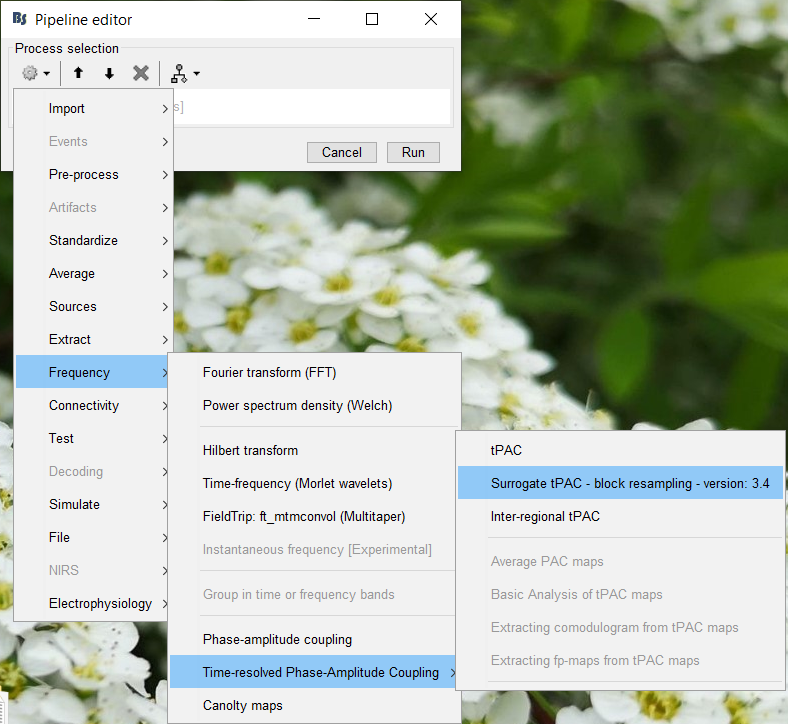Choose Power spectrum density (Welch)
The image size is (788, 724).
point(297,405)
